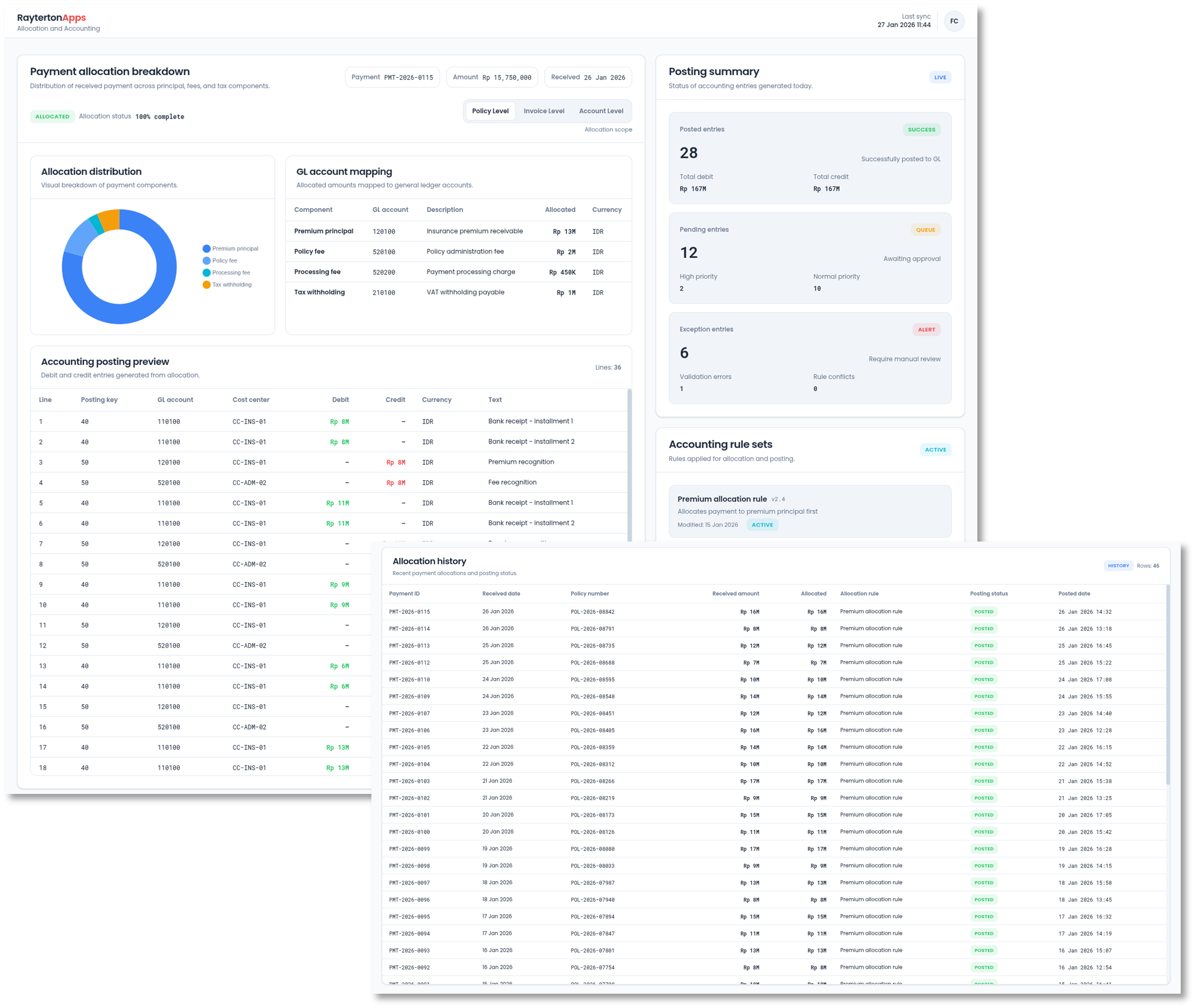Click the ACTIVE badge on Accounting rule sets
This screenshot has width=1195, height=1008.
[935, 450]
